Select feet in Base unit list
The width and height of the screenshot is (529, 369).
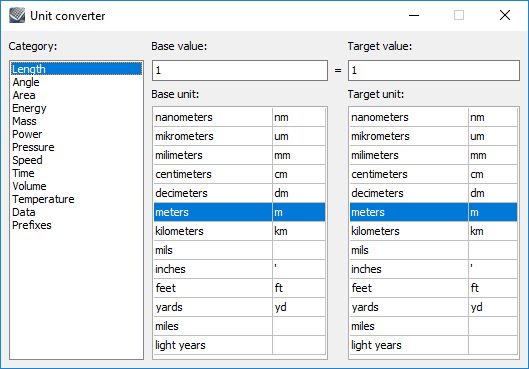[x=240, y=288]
